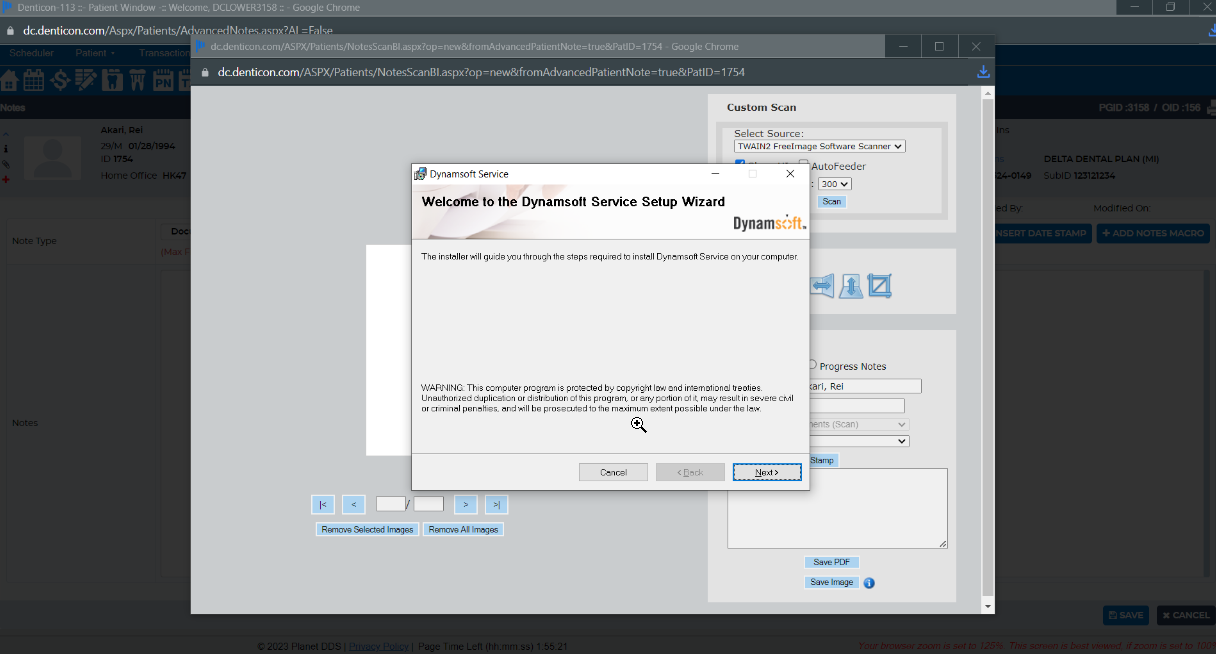Click the Scheduler menu item
Image resolution: width=1216 pixels, height=654 pixels.
[x=31, y=52]
